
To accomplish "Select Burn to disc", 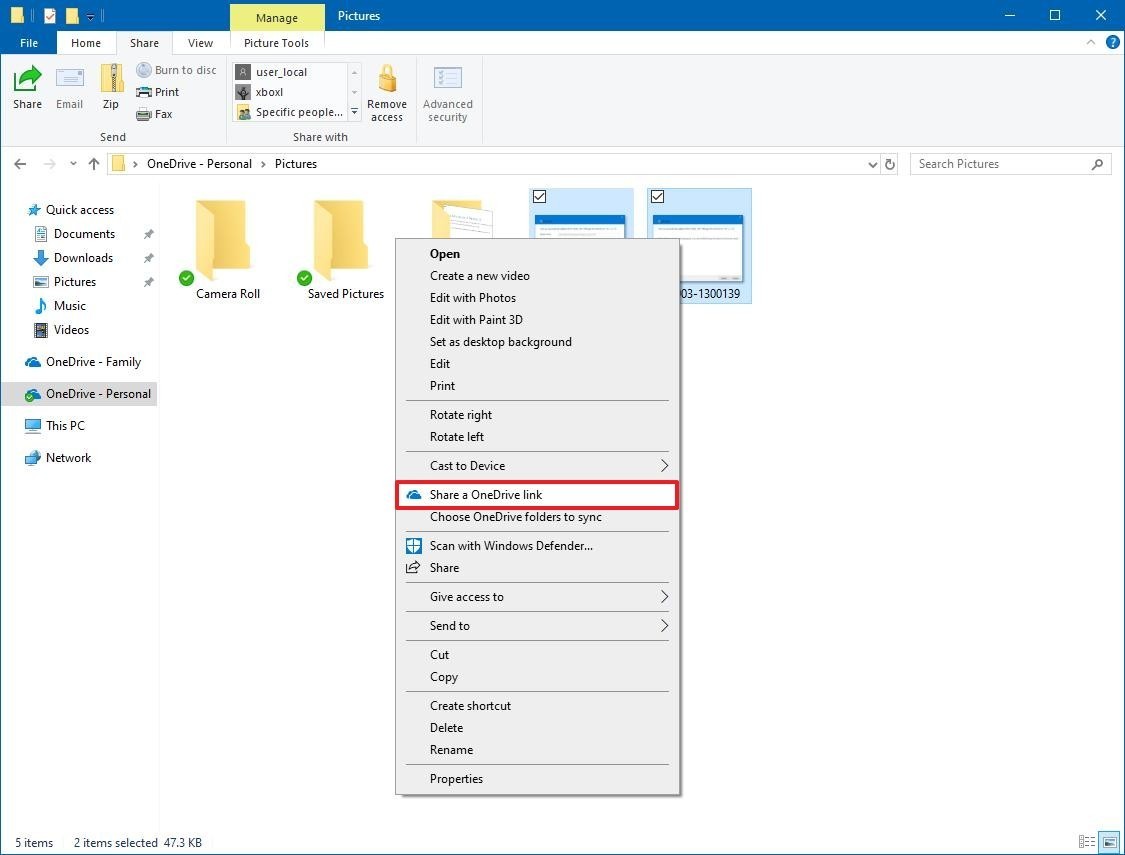I will point(176,70).
